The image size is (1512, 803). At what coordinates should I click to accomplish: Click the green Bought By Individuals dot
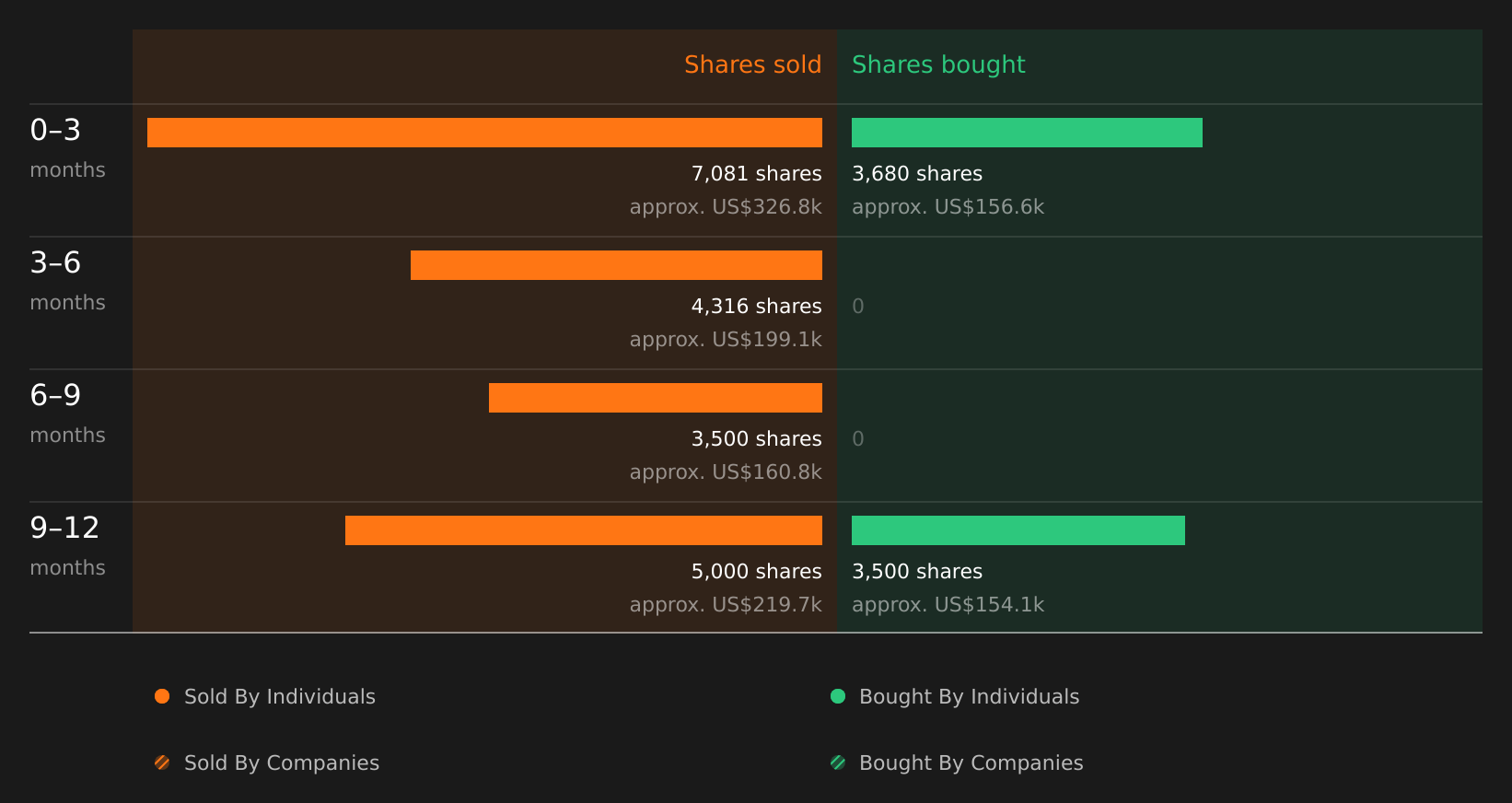click(838, 696)
